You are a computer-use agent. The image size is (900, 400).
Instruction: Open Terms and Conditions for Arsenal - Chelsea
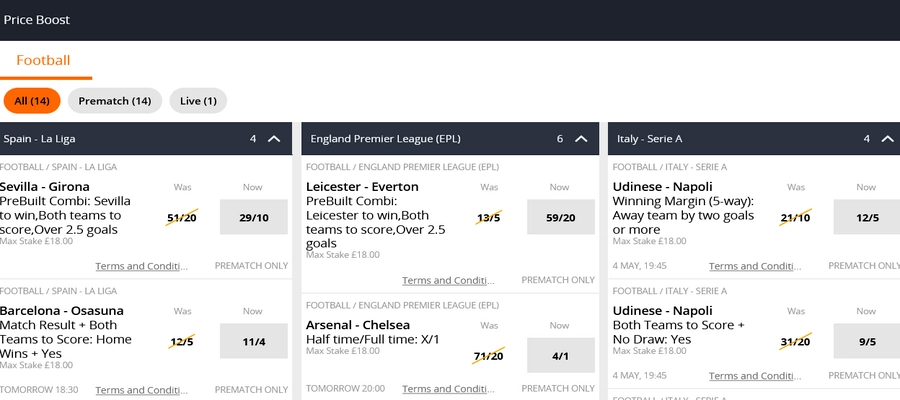tap(448, 389)
